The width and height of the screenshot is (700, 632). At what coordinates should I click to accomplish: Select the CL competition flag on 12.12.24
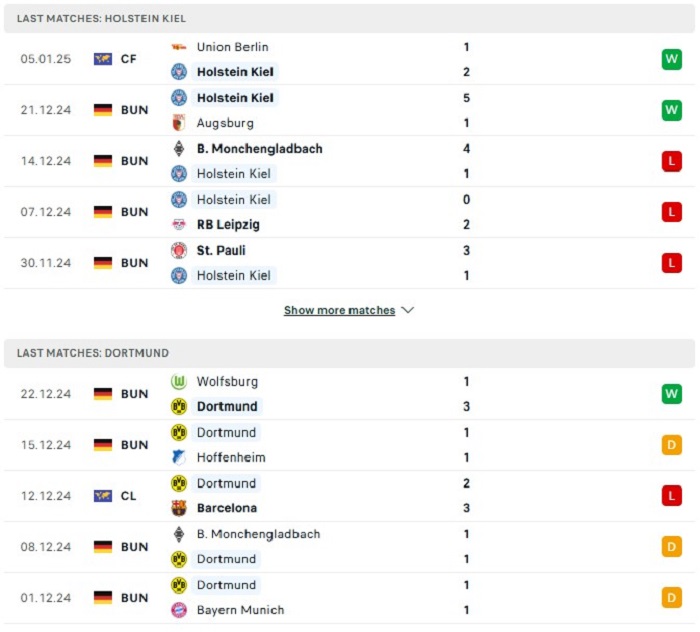click(103, 496)
